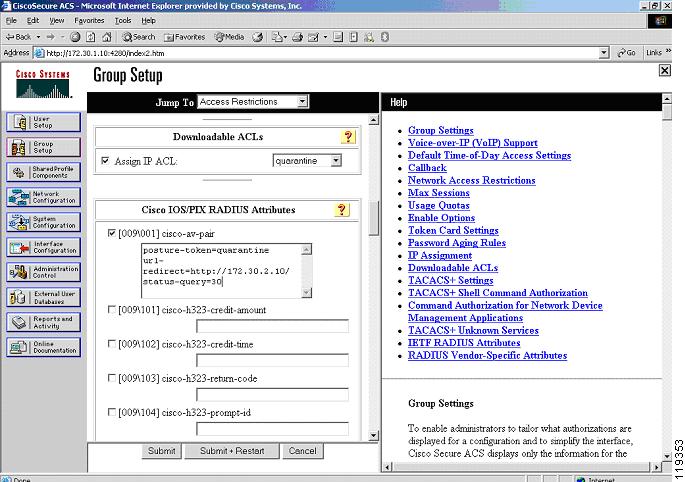The height and width of the screenshot is (482, 685).
Task: Open the Back button history dropdown arrow
Action: click(38, 37)
